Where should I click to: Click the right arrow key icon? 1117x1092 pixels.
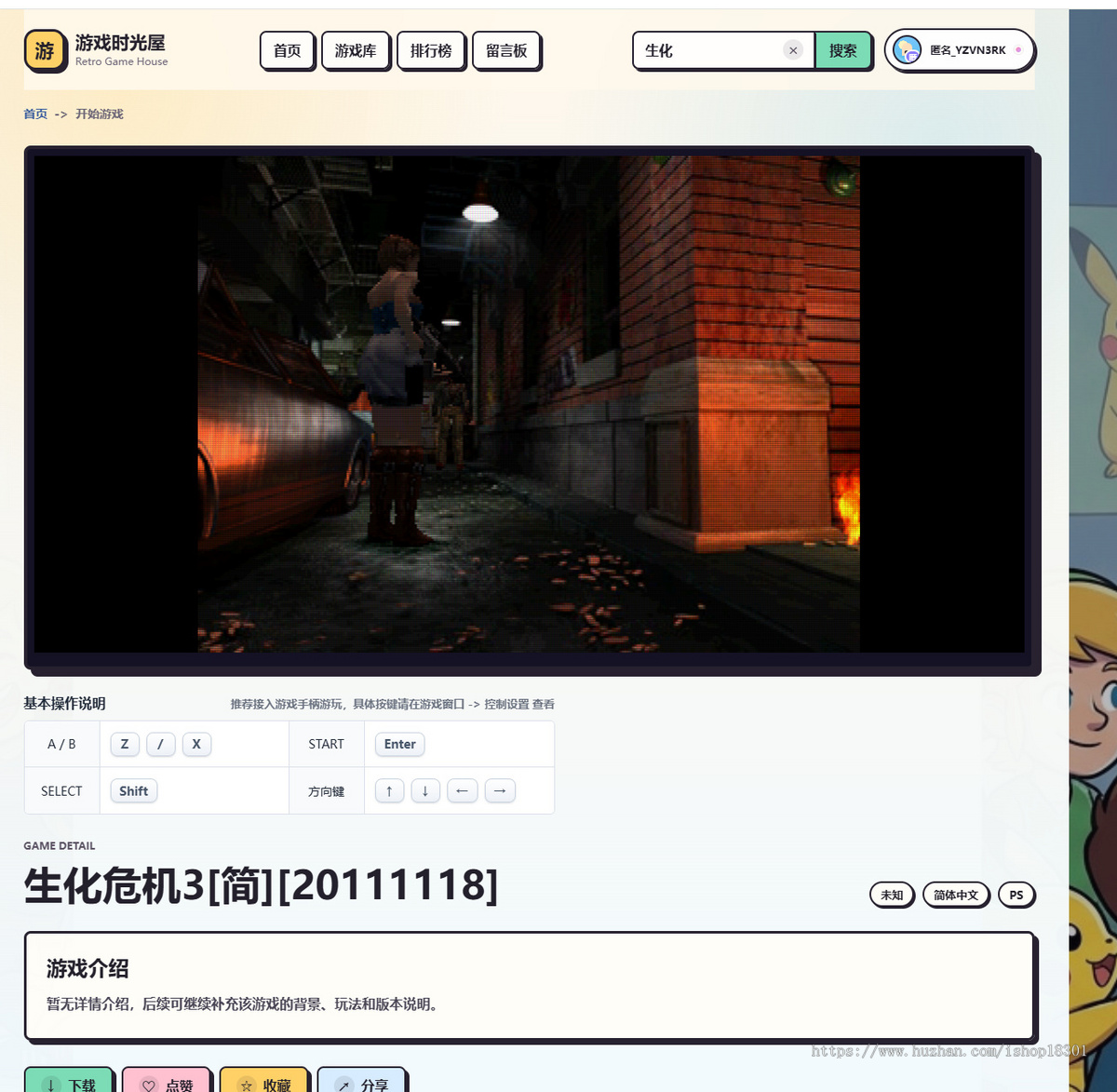coord(500,790)
